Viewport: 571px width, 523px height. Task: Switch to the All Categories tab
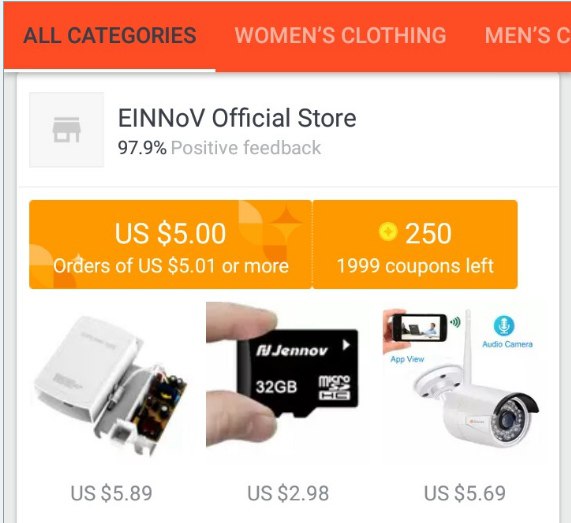tap(110, 35)
